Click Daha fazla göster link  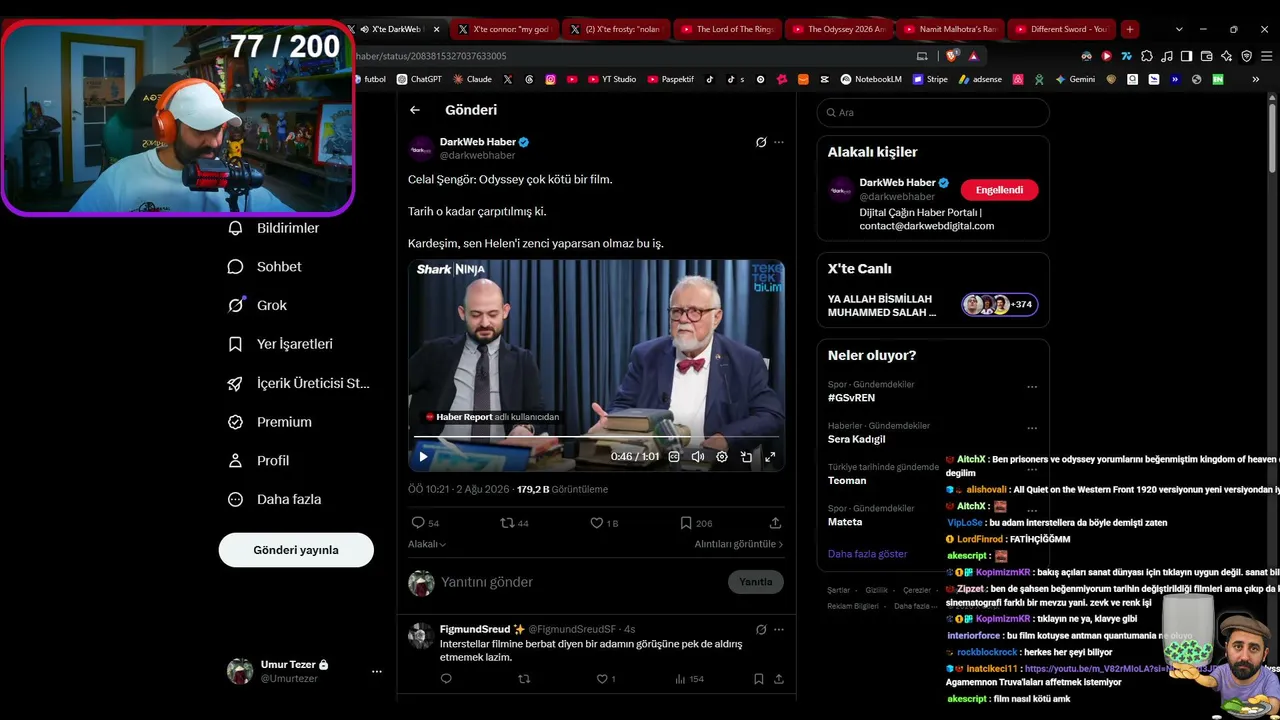pos(867,554)
